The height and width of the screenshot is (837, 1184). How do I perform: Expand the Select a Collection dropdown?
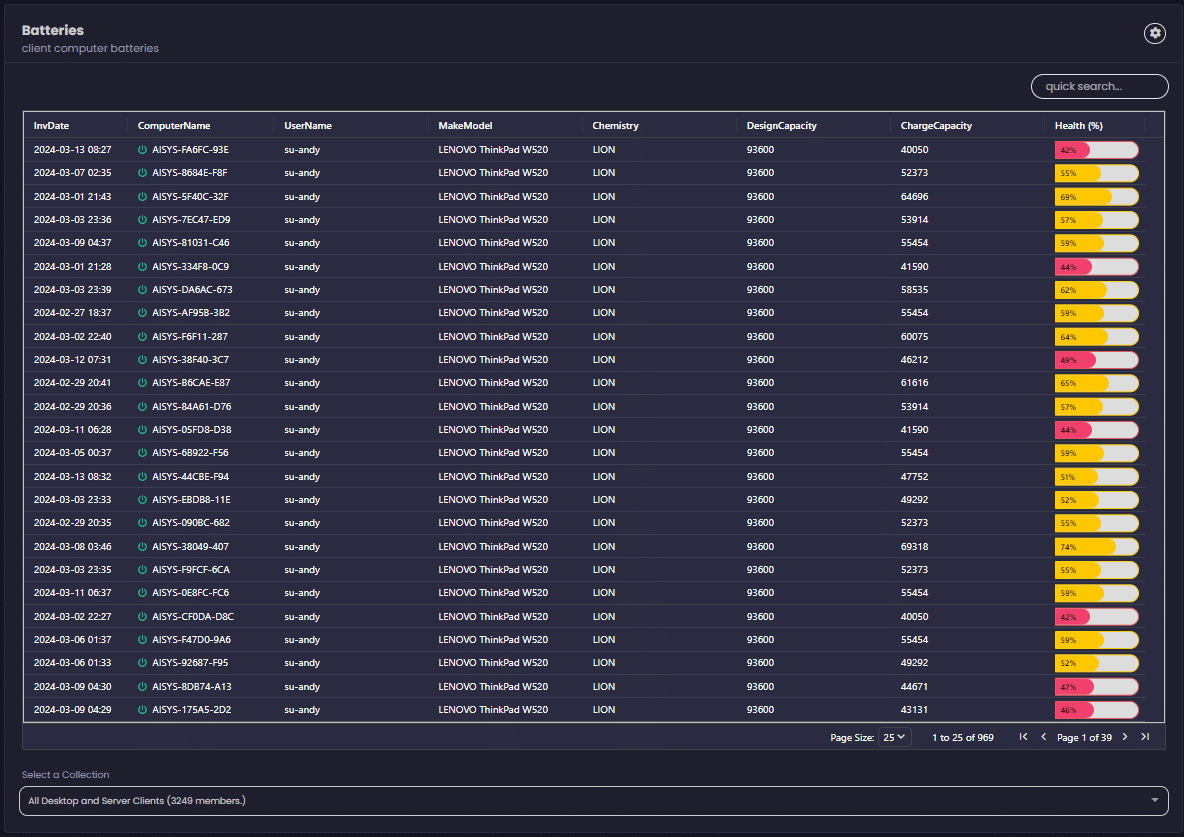coord(593,801)
